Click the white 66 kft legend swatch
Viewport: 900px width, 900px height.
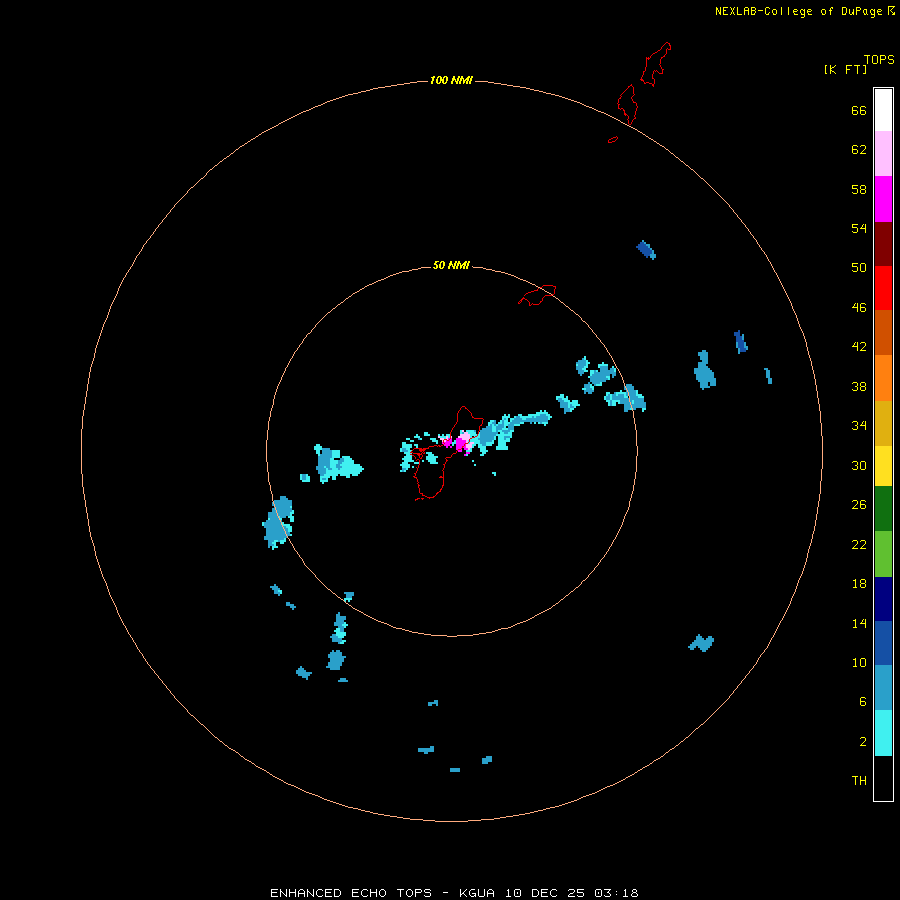883,110
